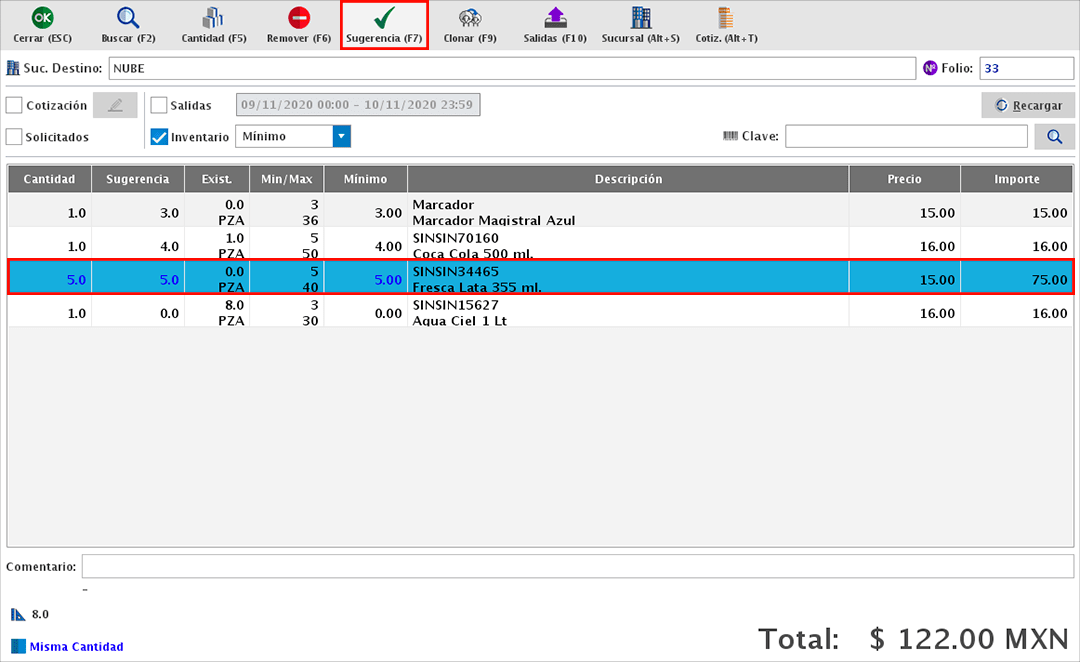
Task: Click into the Comentario text field
Action: [577, 567]
